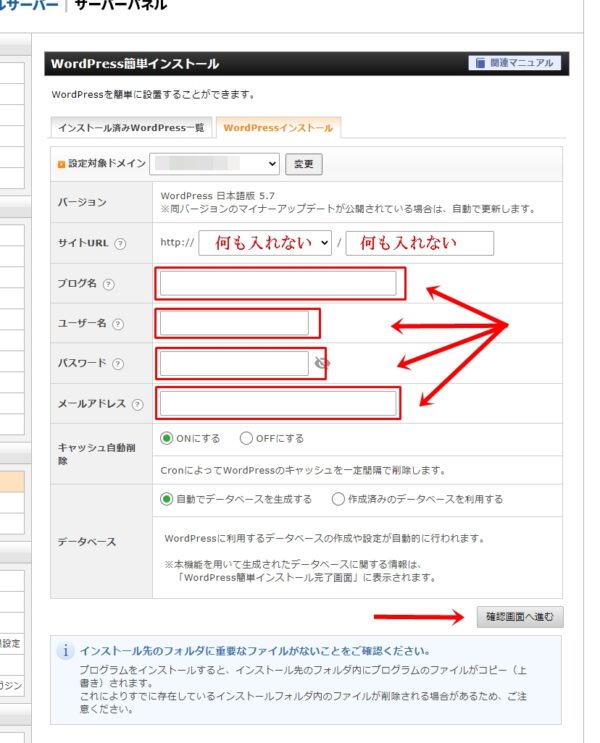Click the メールアドレス help icon
The height and width of the screenshot is (743, 600).
coord(137,404)
